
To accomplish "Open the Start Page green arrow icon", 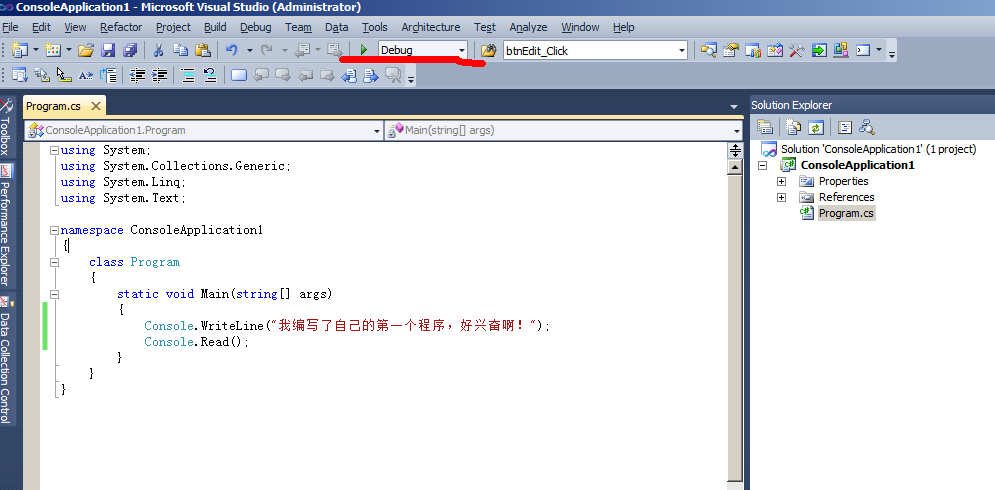I will pyautogui.click(x=819, y=50).
